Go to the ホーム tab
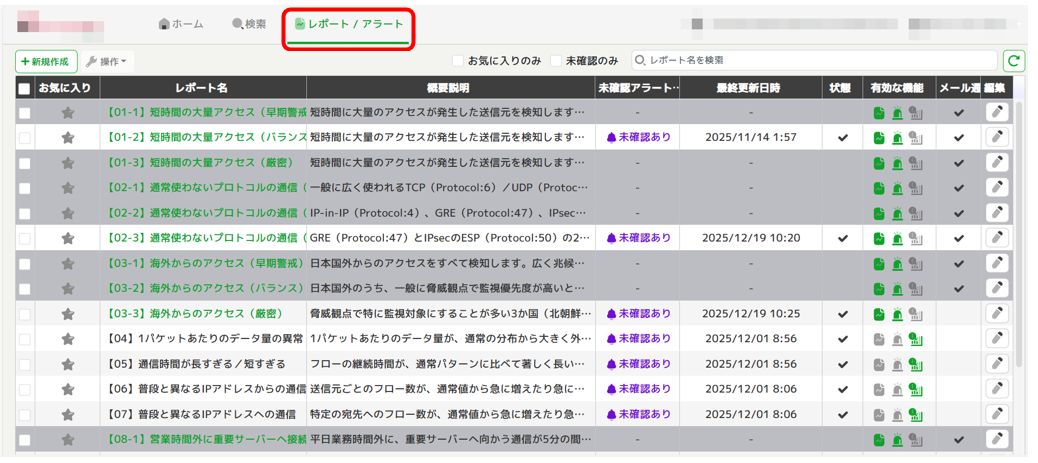1038x463 pixels. point(181,25)
